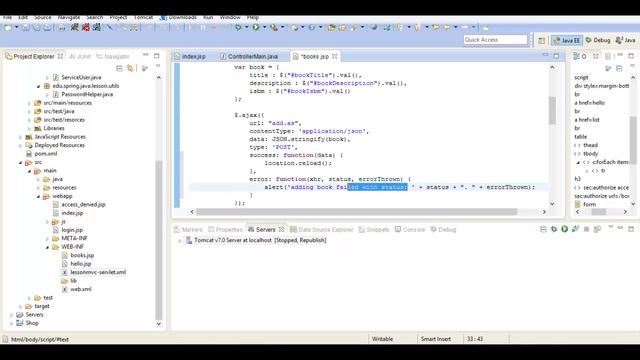The width and height of the screenshot is (640, 360).
Task: Open the Source menu
Action: click(42, 18)
